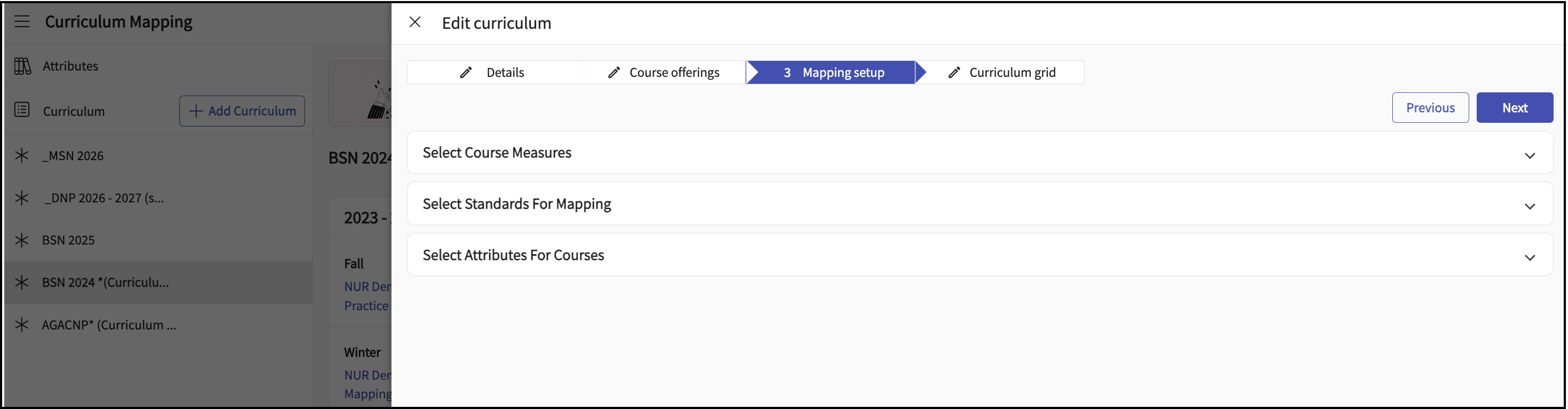Select the _DNP 2026 - 2027 curriculum
This screenshot has width=1568, height=409.
[x=104, y=198]
